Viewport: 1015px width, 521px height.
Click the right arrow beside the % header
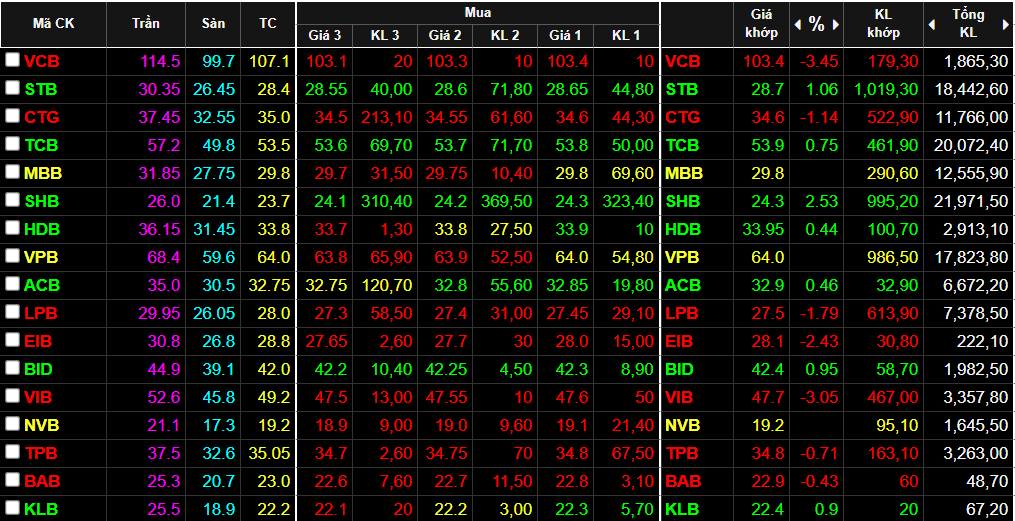pos(835,24)
